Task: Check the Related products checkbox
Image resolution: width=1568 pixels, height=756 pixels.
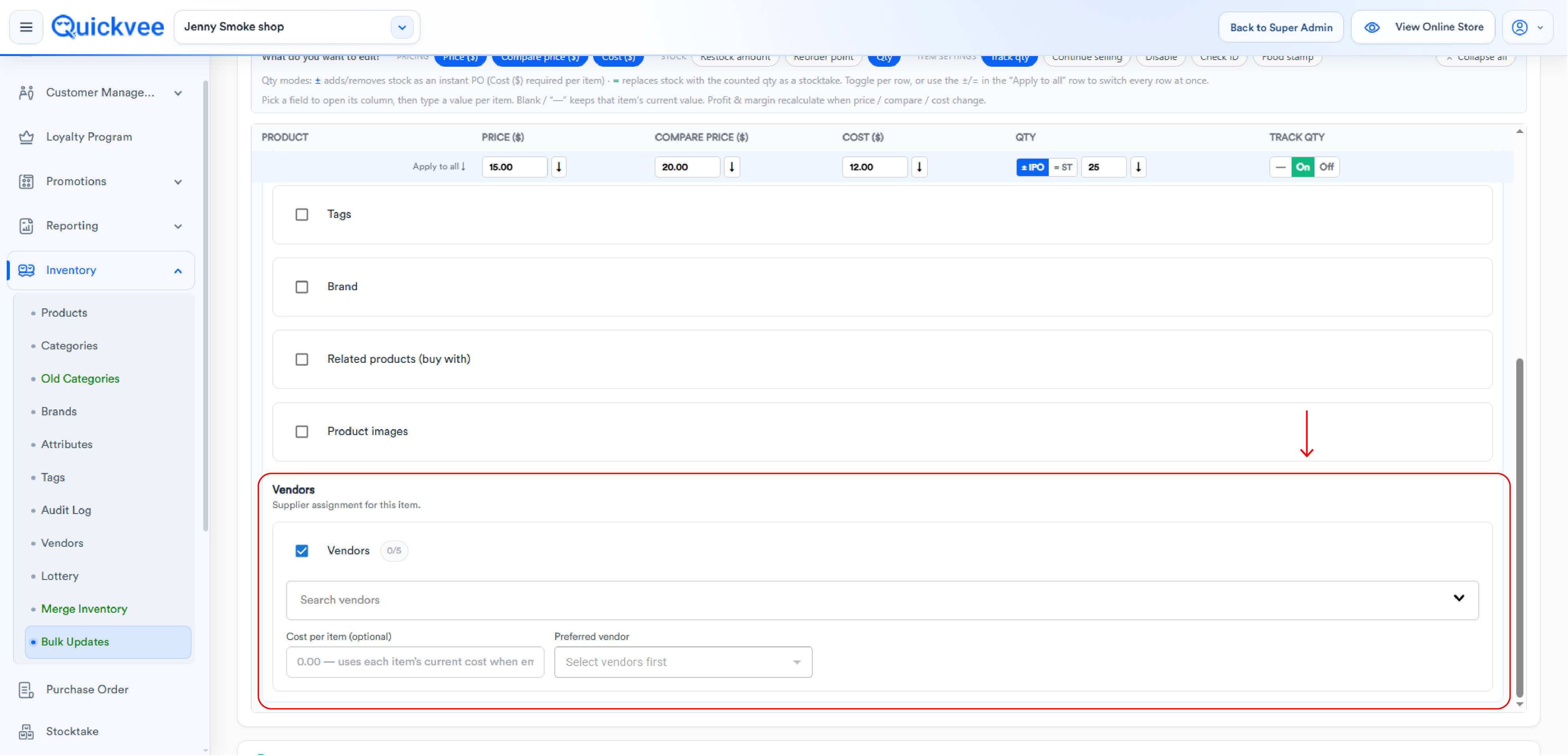Action: click(302, 359)
